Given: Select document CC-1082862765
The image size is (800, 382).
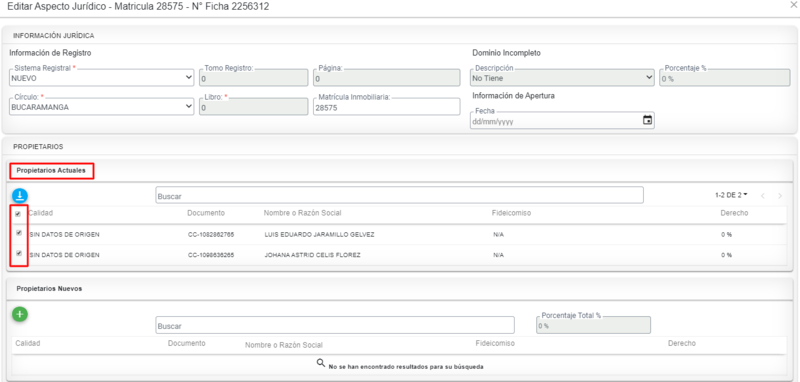Looking at the screenshot, I should [x=211, y=235].
